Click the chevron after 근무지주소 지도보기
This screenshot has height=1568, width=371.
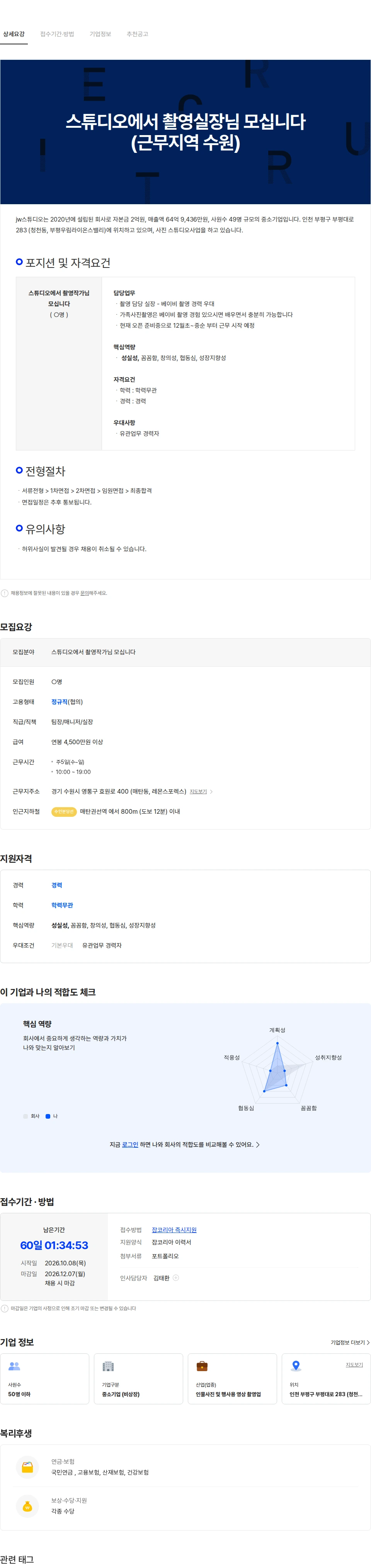(211, 791)
